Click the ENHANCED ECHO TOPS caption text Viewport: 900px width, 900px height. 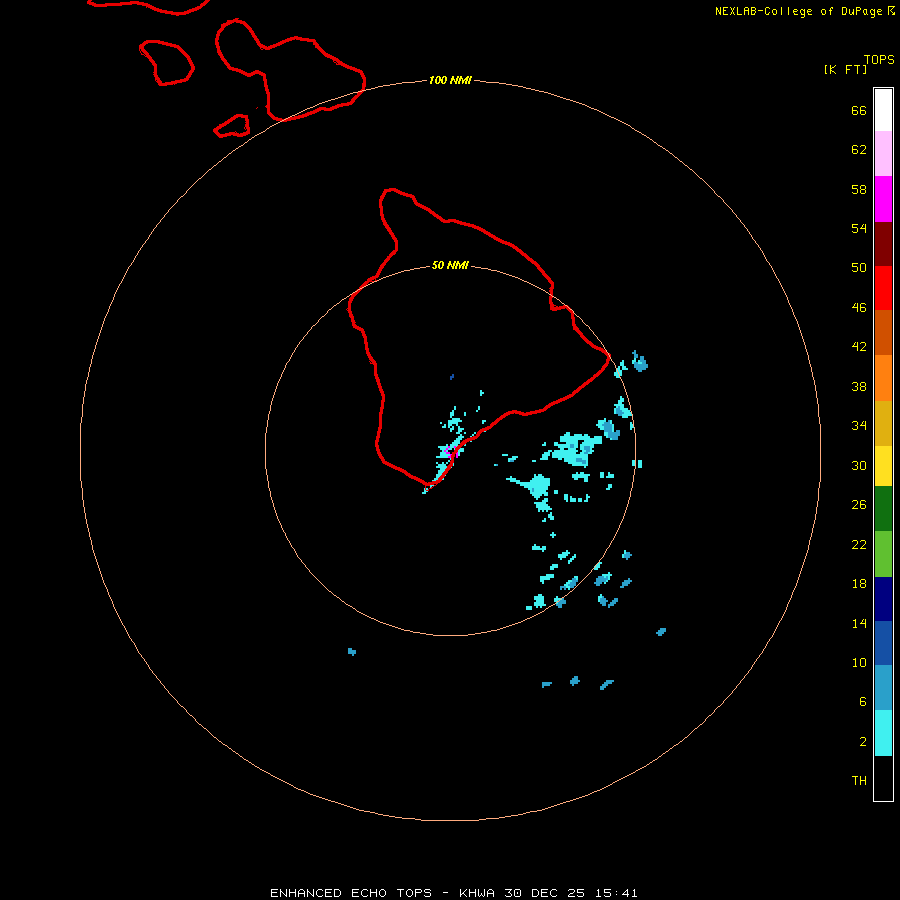click(x=351, y=893)
